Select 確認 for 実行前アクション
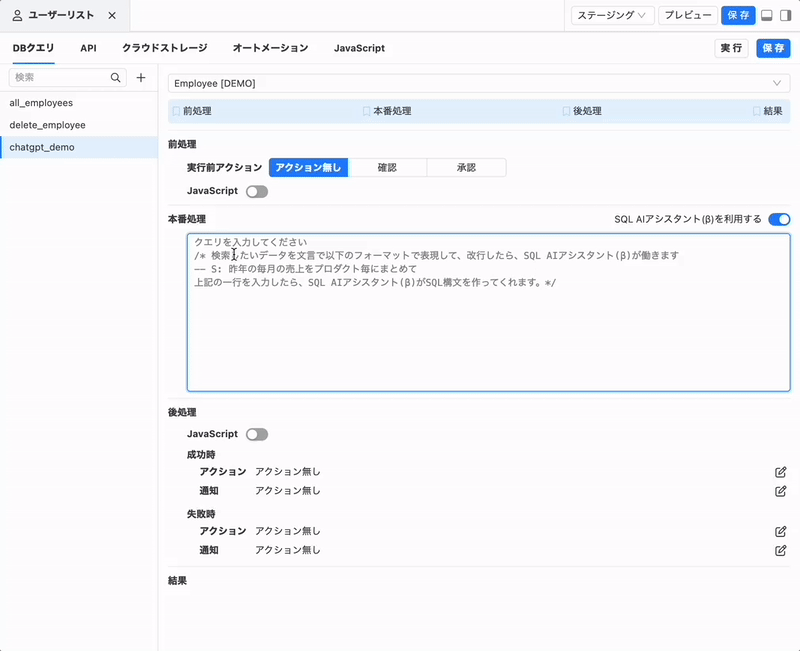This screenshot has width=800, height=651. (x=387, y=167)
